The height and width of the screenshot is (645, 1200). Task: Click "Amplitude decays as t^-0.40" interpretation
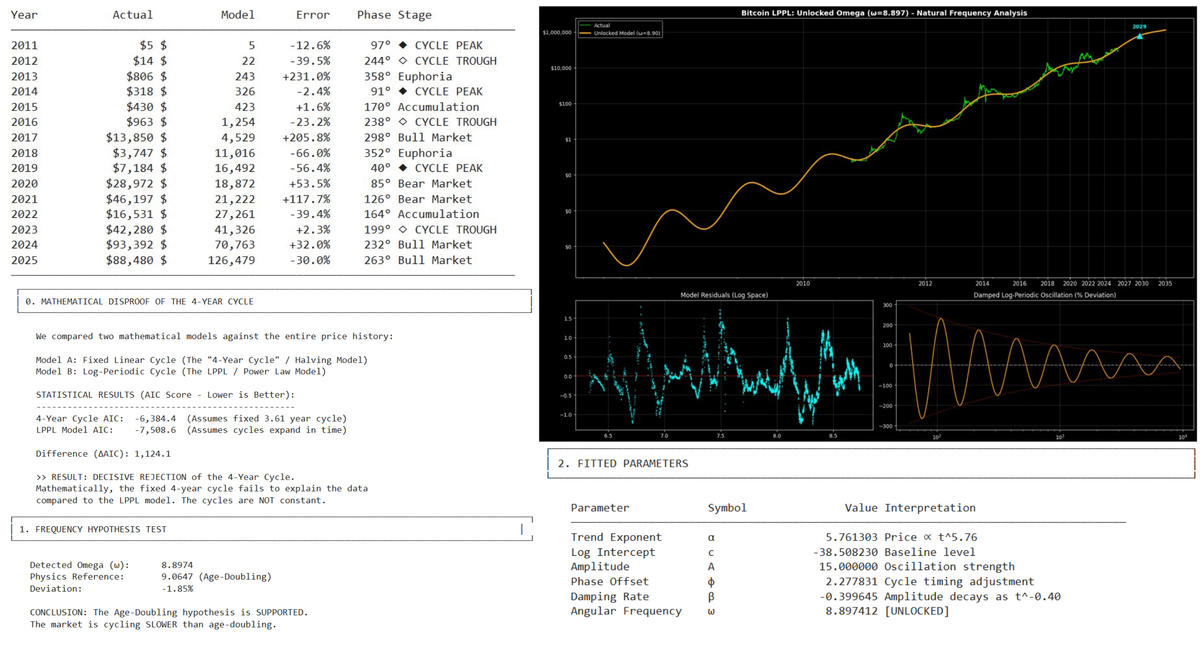coord(973,597)
